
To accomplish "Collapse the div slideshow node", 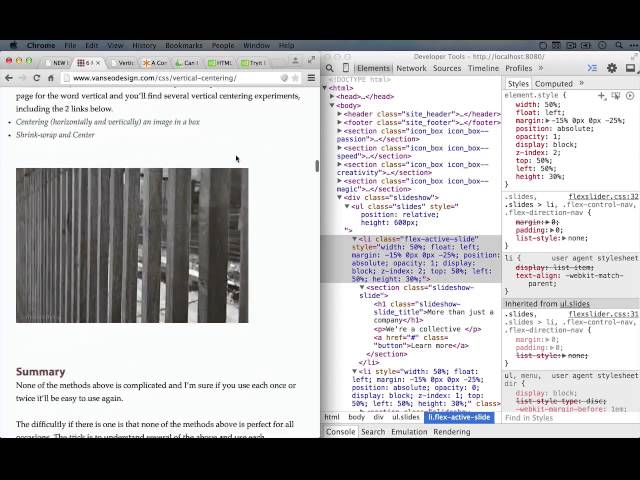I will click(x=340, y=198).
